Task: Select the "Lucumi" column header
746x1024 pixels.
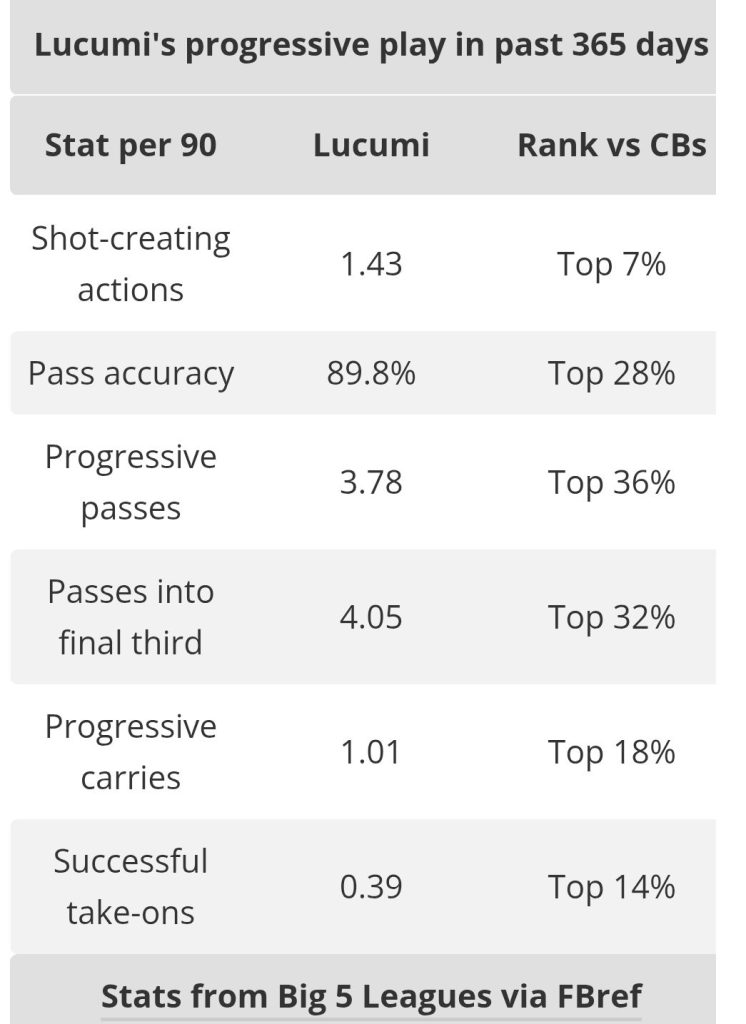Action: tap(371, 145)
